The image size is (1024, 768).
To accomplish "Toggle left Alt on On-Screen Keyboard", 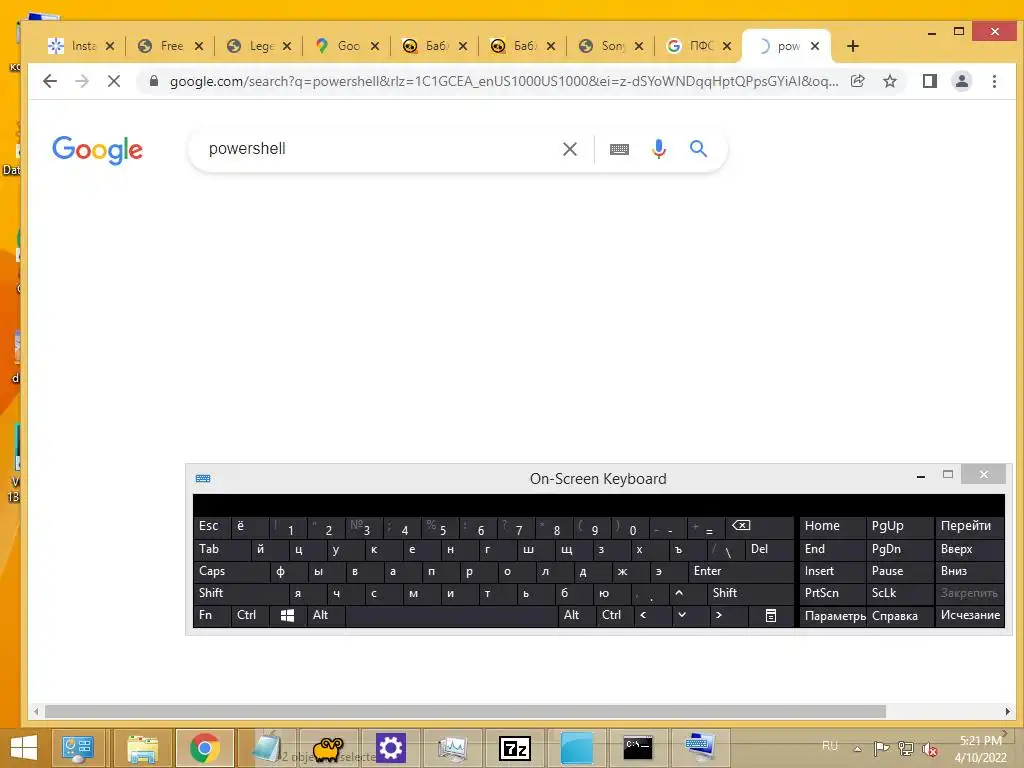I will (325, 615).
